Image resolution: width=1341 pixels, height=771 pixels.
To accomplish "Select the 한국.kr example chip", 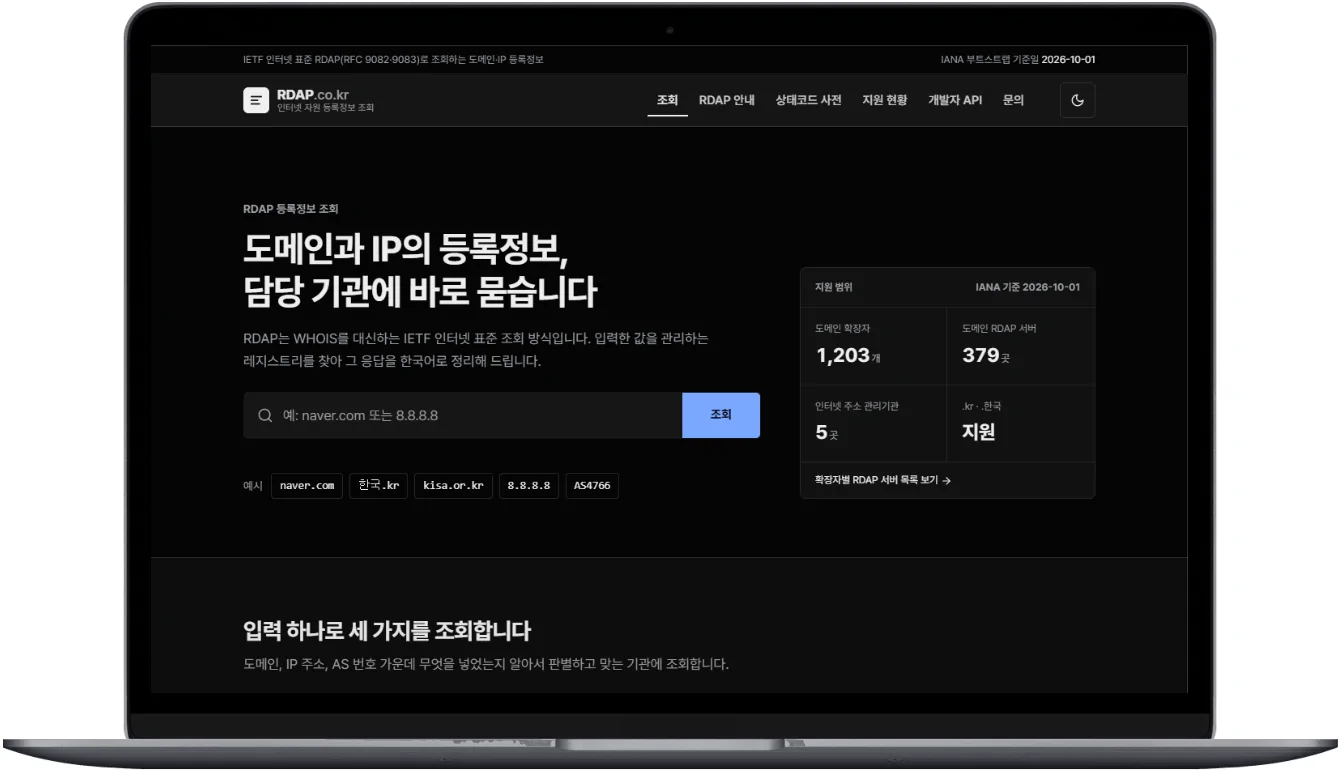I will pyautogui.click(x=378, y=486).
